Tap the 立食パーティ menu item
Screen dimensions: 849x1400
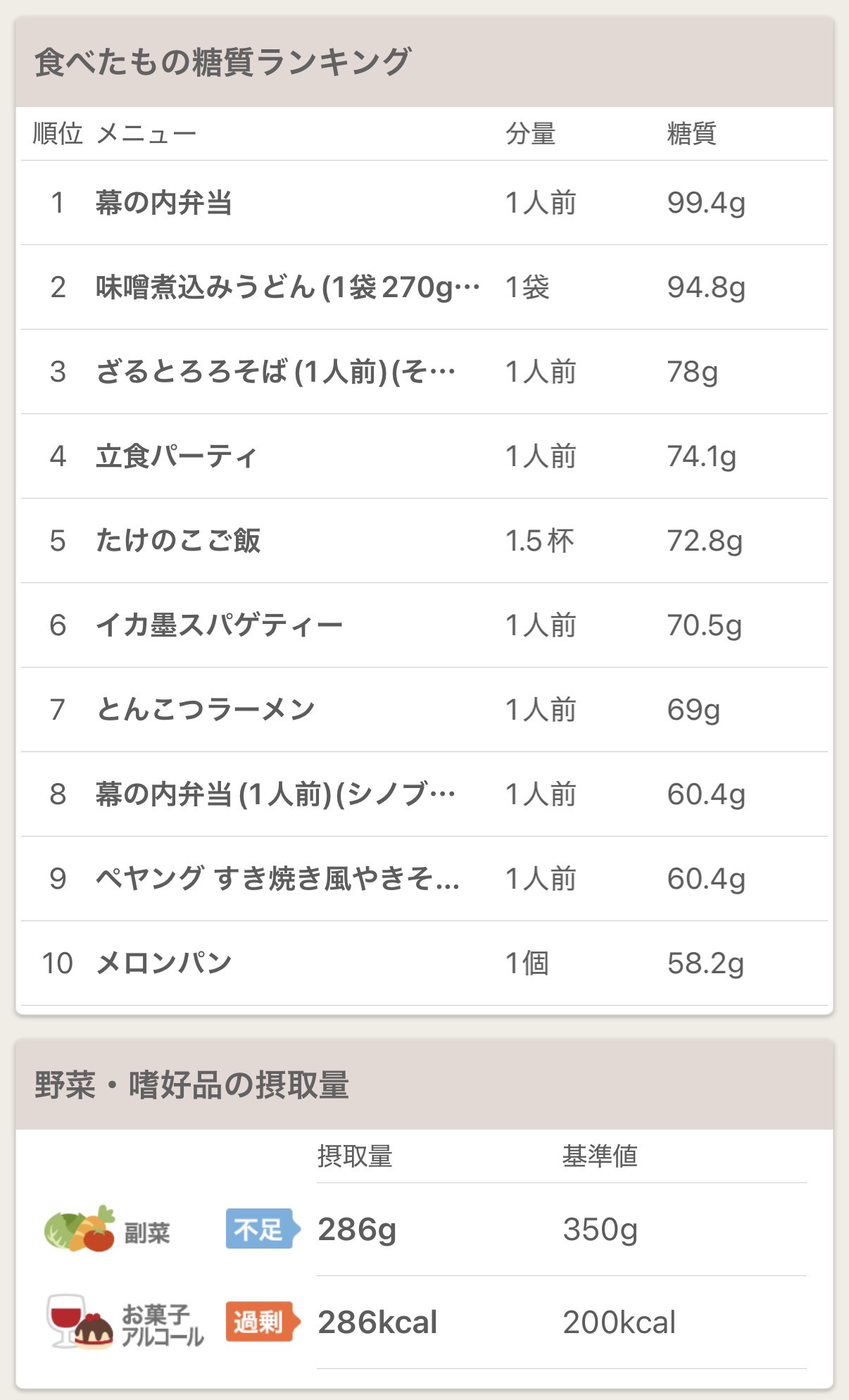pyautogui.click(x=176, y=456)
